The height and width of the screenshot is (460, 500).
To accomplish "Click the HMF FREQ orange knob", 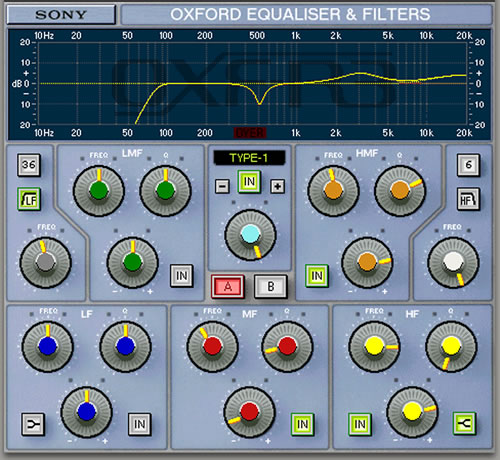I will [333, 191].
